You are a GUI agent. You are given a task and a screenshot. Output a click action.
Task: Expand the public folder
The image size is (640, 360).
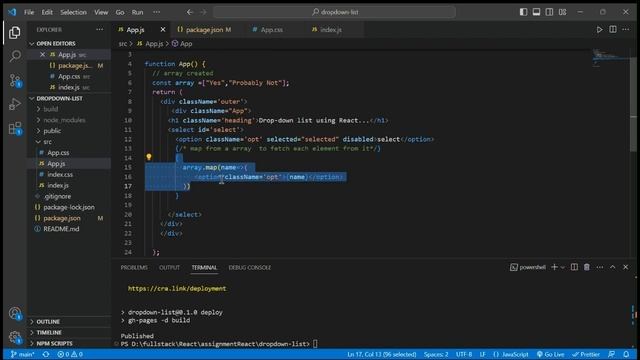pyautogui.click(x=52, y=131)
